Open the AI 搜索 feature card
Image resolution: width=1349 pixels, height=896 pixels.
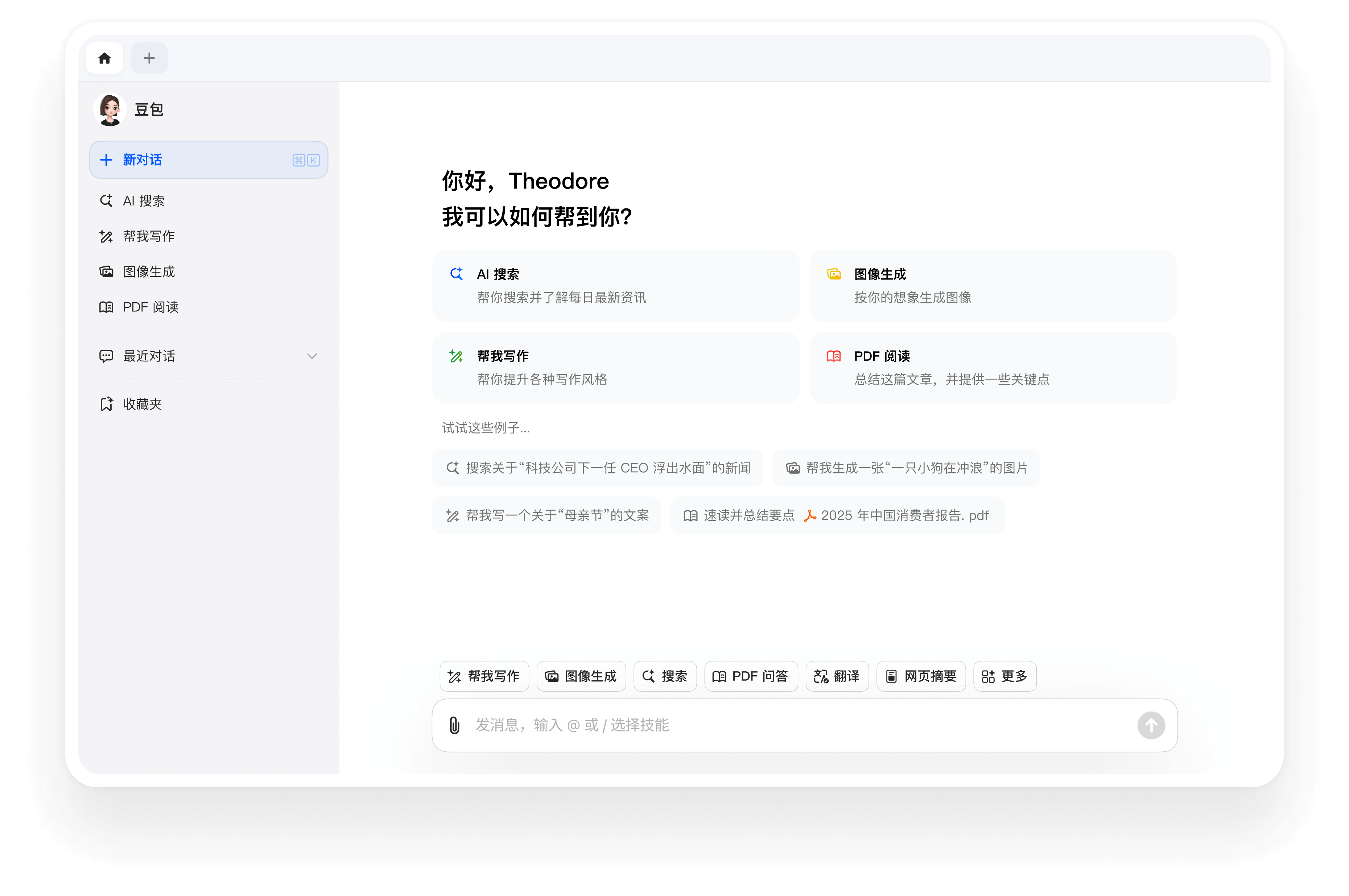(x=616, y=286)
